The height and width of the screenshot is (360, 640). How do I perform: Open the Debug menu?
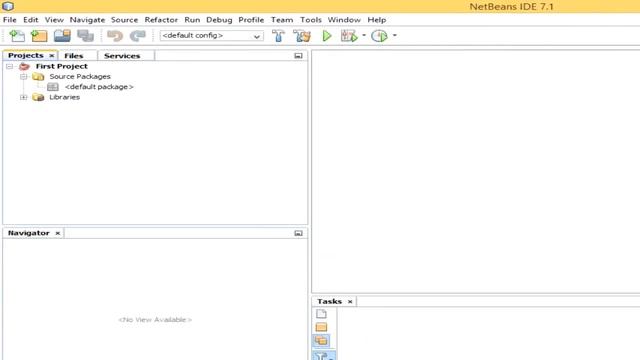pos(219,20)
